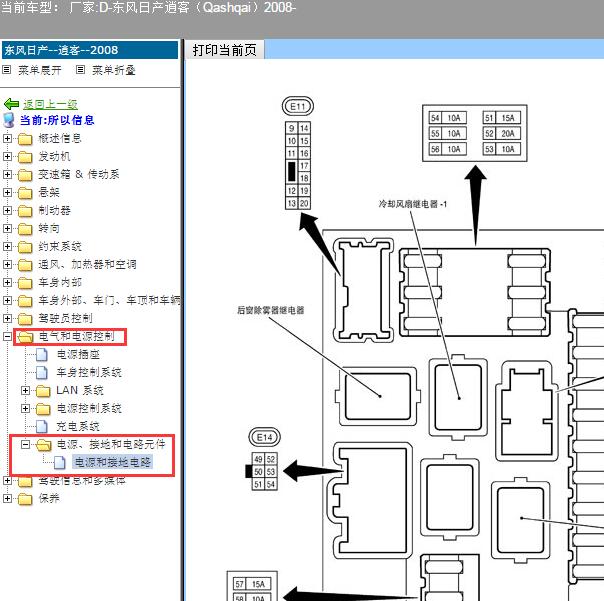
Task: Click the E11 connector label in diagram
Action: pyautogui.click(x=298, y=106)
